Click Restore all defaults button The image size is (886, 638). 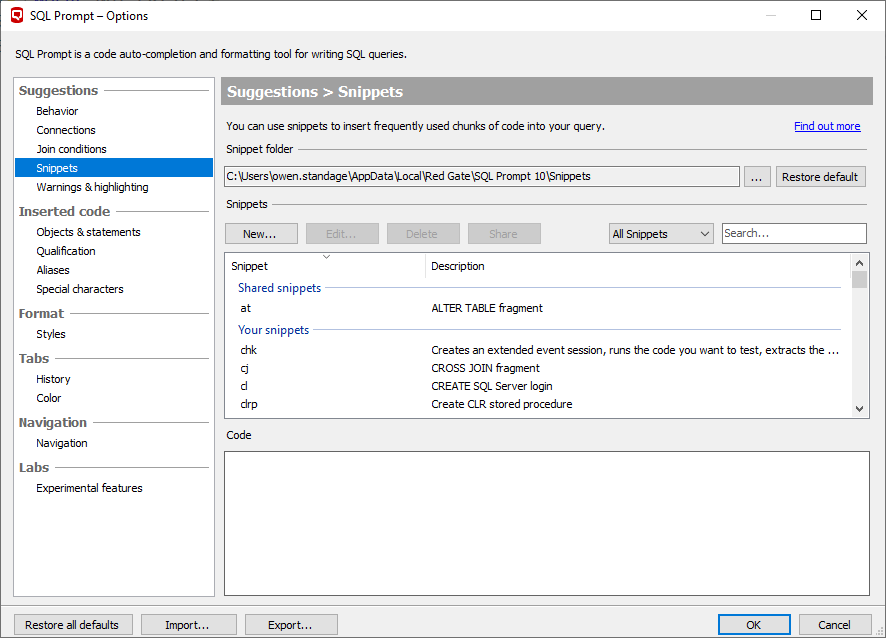pos(73,625)
